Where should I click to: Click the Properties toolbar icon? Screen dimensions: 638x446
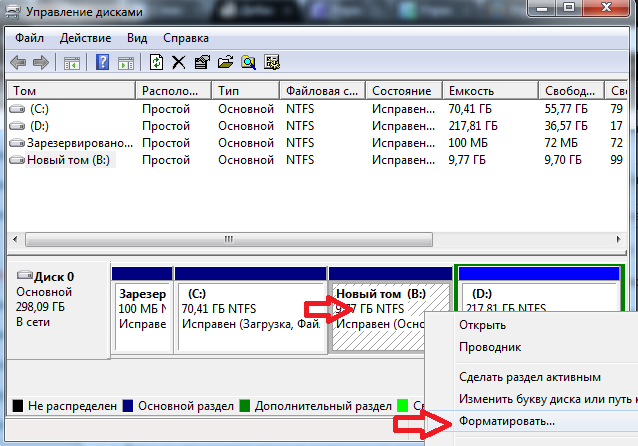(201, 62)
